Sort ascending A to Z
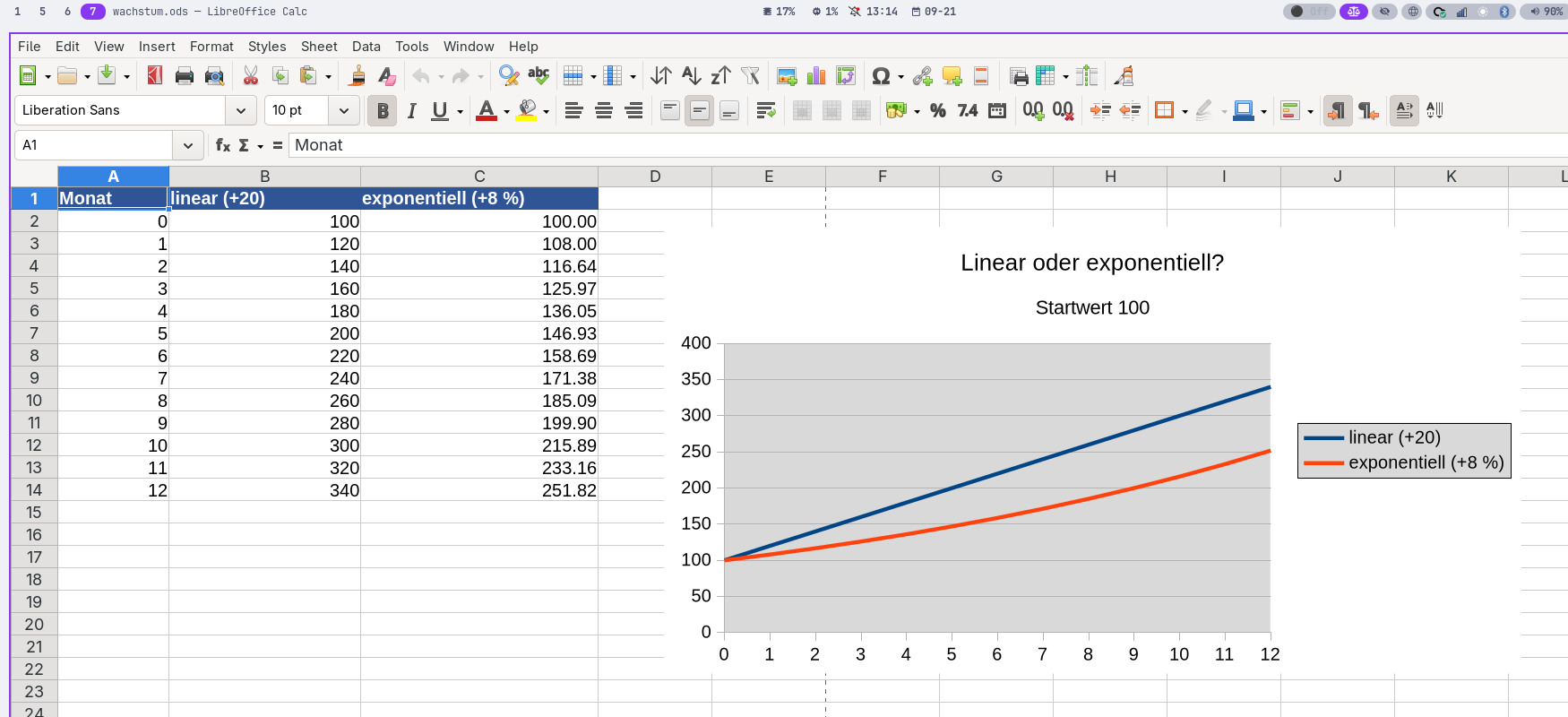Image resolution: width=1568 pixels, height=717 pixels. pyautogui.click(x=691, y=76)
